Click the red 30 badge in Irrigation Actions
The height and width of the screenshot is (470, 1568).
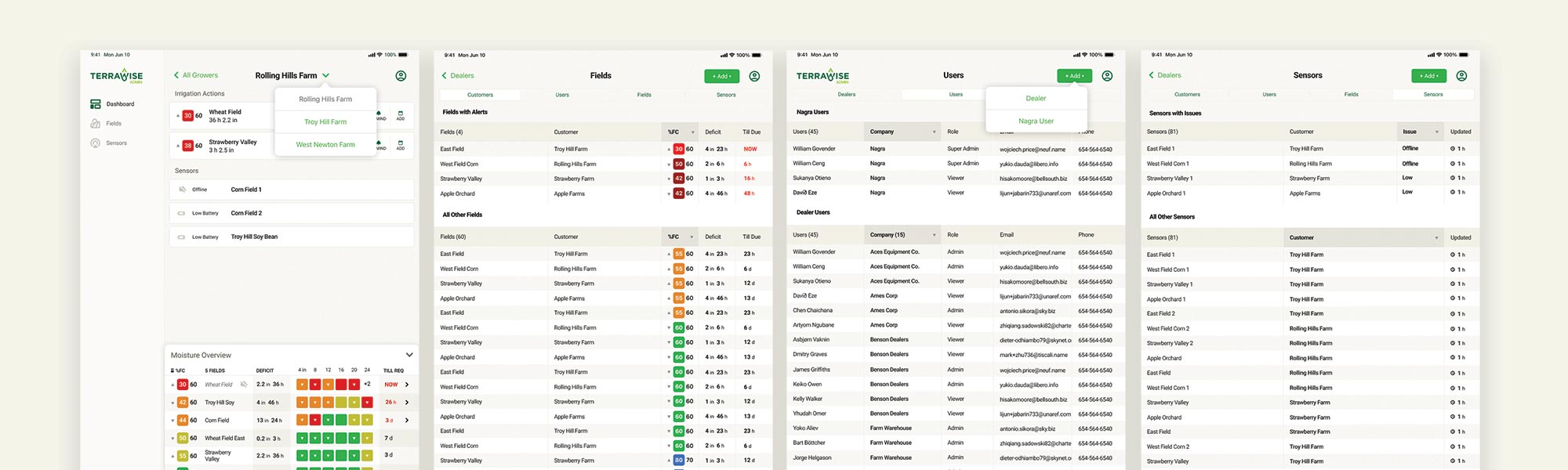(x=187, y=116)
